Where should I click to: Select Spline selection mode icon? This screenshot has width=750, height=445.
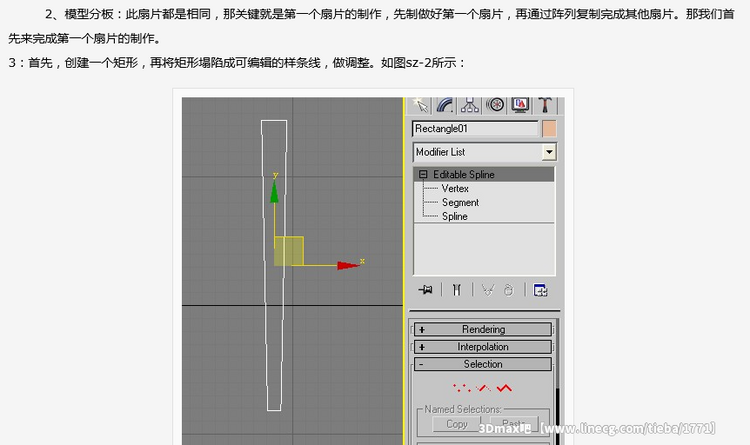[x=504, y=387]
